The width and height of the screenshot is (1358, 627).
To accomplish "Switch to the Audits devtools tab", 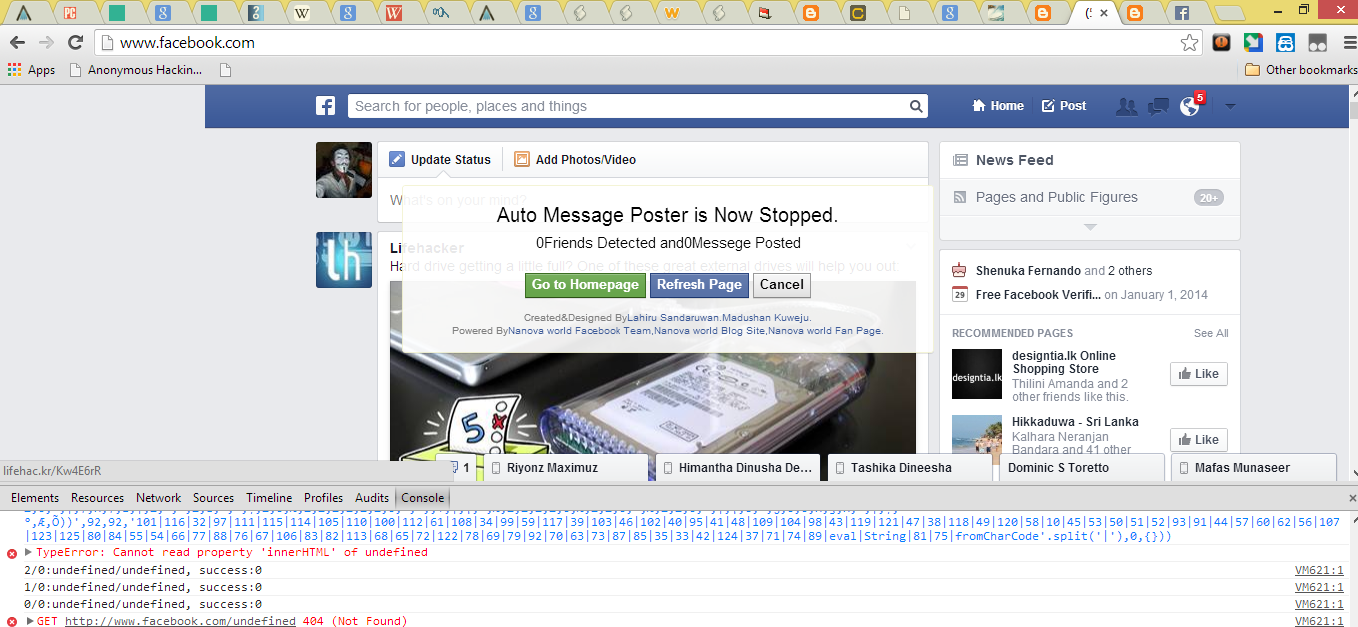I will coord(372,497).
